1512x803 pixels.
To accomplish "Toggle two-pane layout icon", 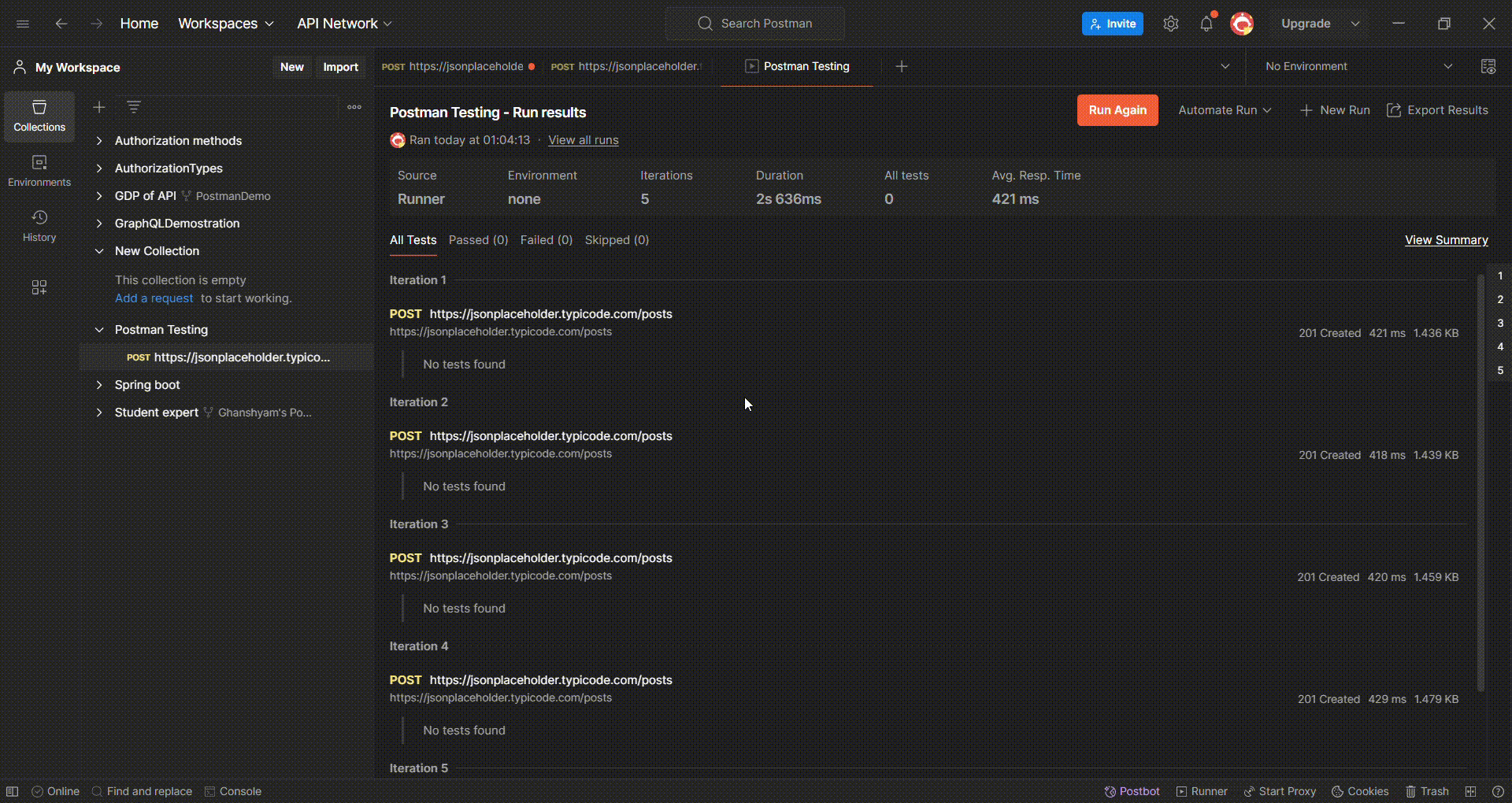I will (1470, 791).
